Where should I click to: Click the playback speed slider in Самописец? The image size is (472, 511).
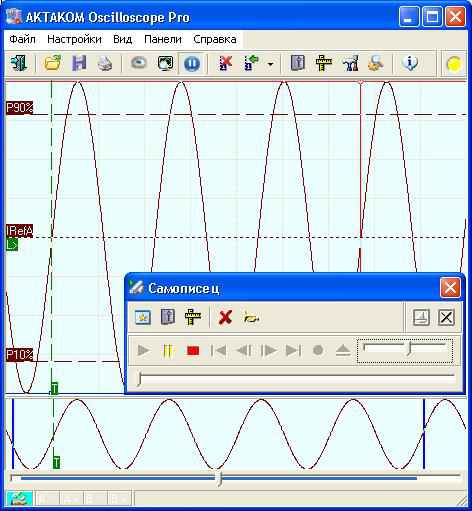405,350
